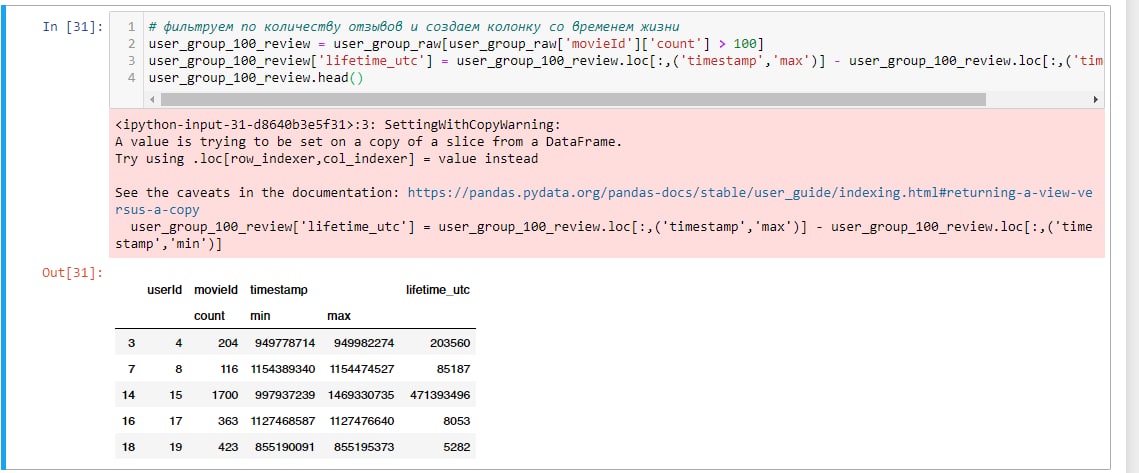The image size is (1139, 473).
Task: Click the min sub-header
Action: coord(260,316)
